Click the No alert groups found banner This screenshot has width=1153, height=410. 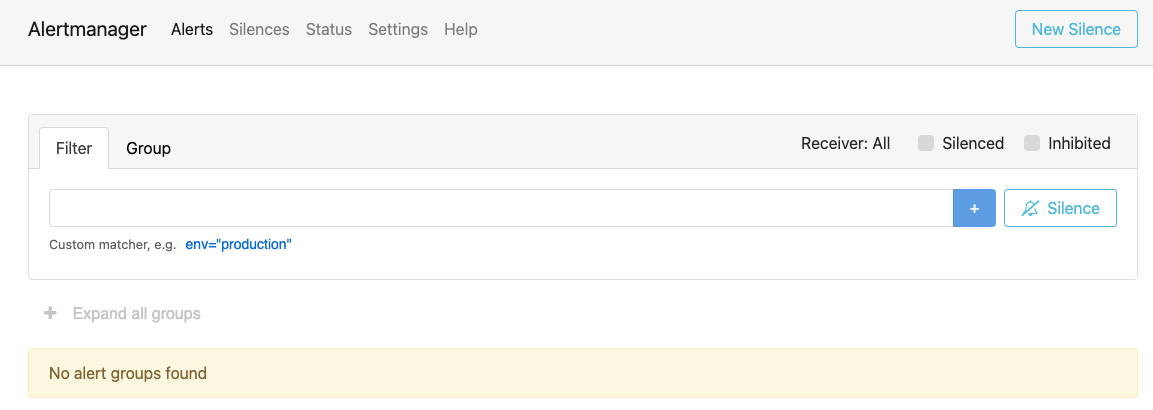582,373
